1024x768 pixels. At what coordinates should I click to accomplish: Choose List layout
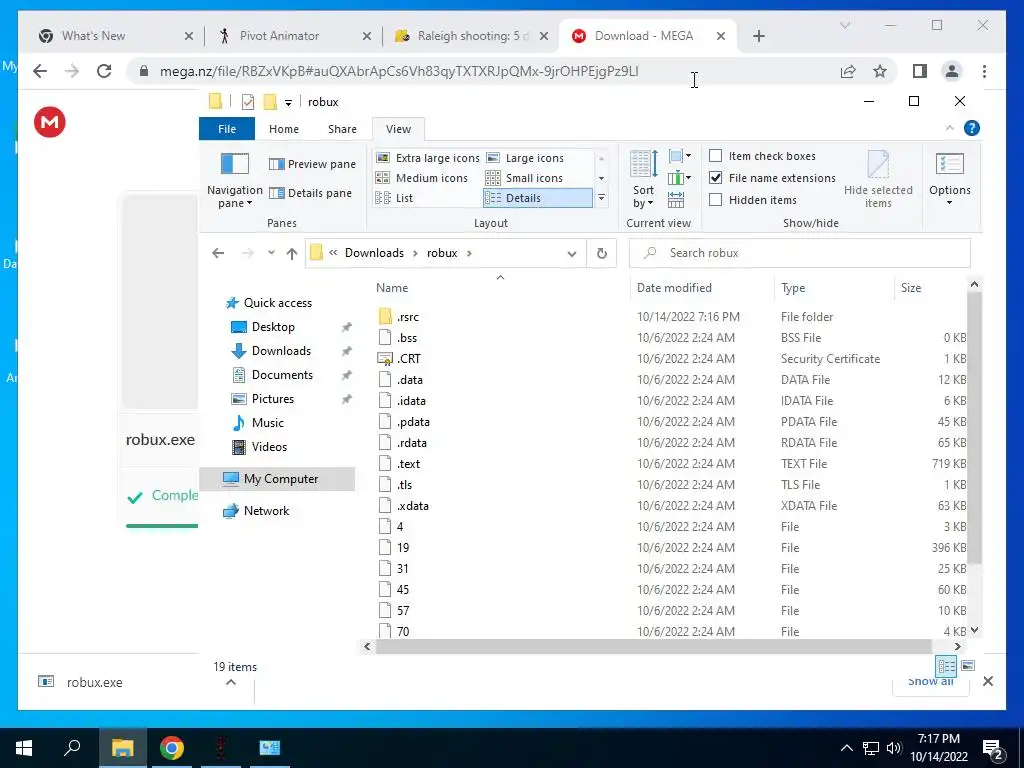(394, 198)
